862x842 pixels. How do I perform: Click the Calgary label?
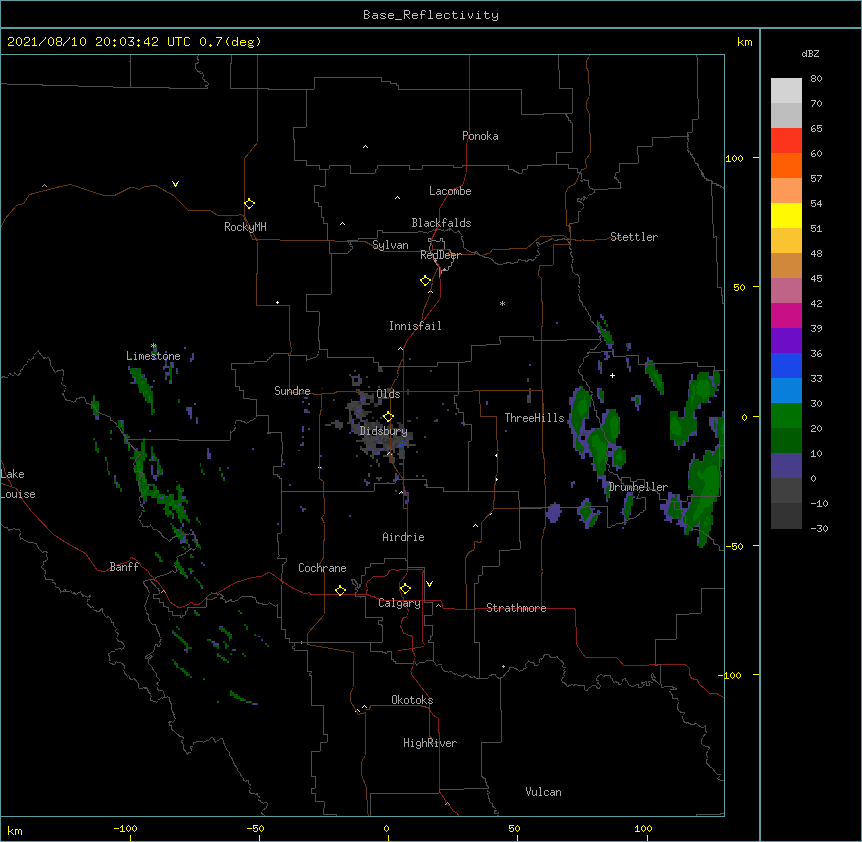pyautogui.click(x=399, y=603)
